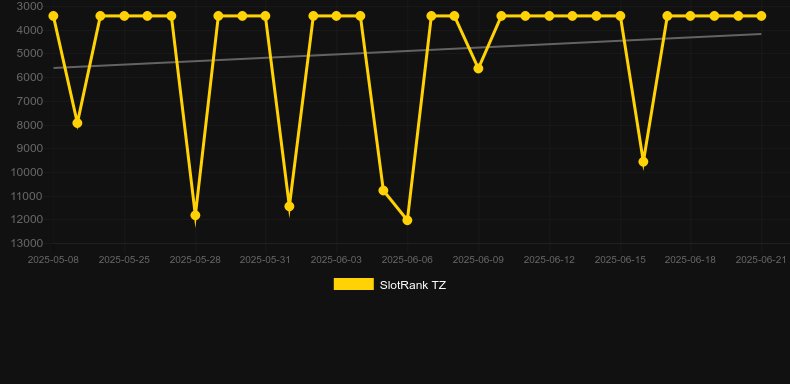The height and width of the screenshot is (384, 790).
Task: Click the 2025-06-18 x-axis date label
Action: click(x=690, y=260)
